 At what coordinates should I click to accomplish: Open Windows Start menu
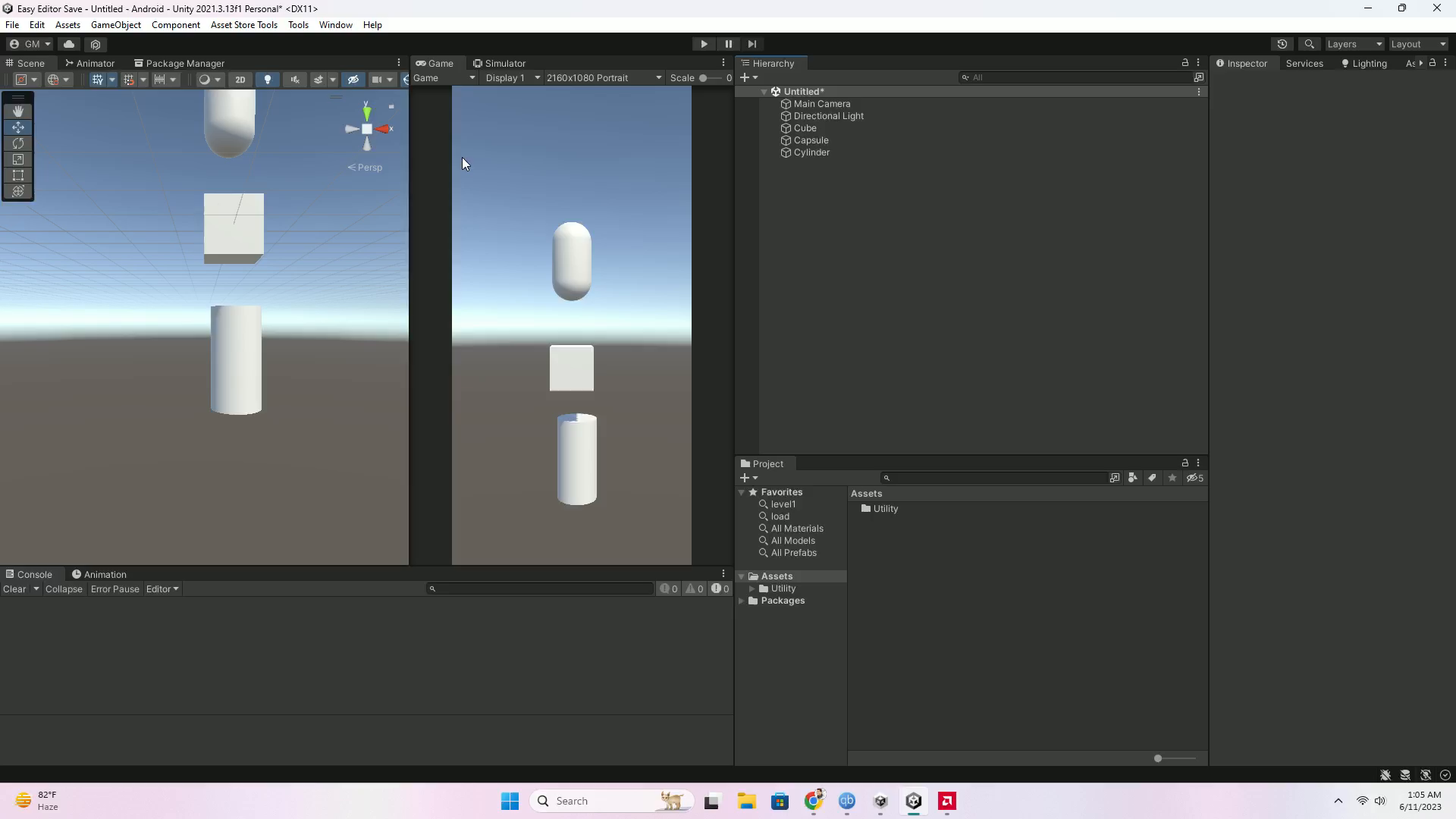[x=510, y=801]
